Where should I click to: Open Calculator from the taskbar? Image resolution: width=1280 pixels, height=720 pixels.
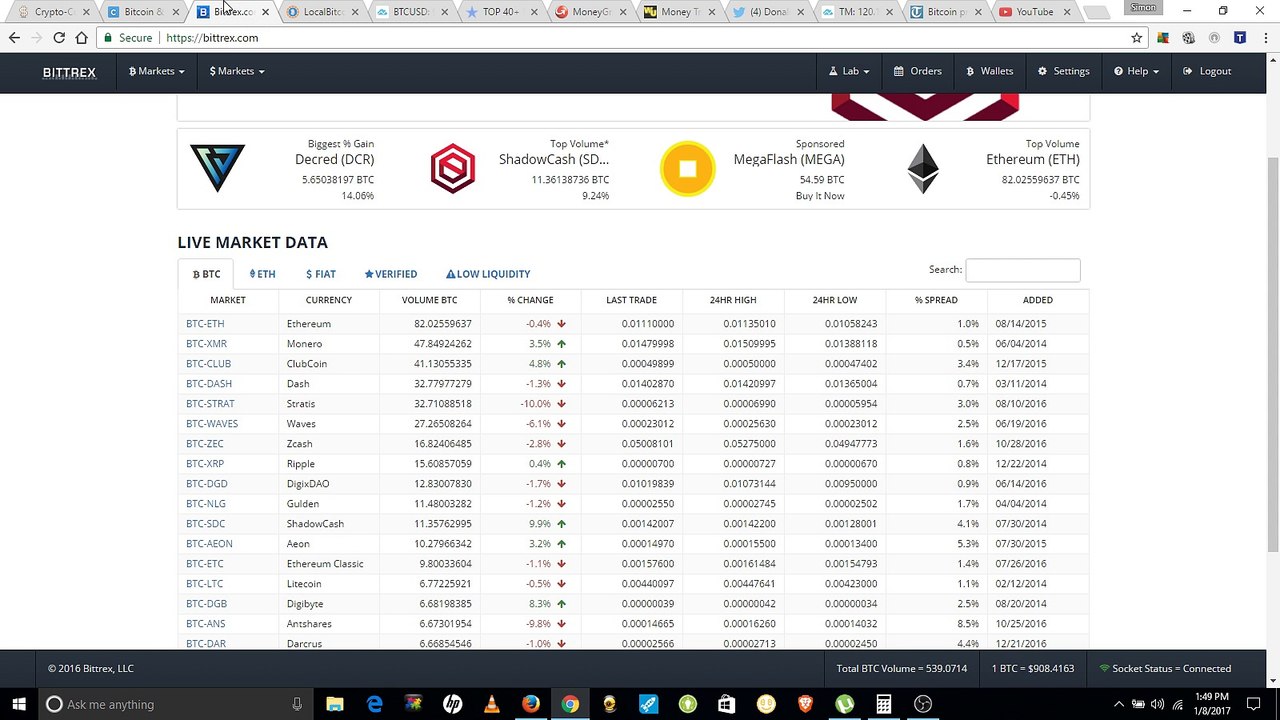pos(883,704)
